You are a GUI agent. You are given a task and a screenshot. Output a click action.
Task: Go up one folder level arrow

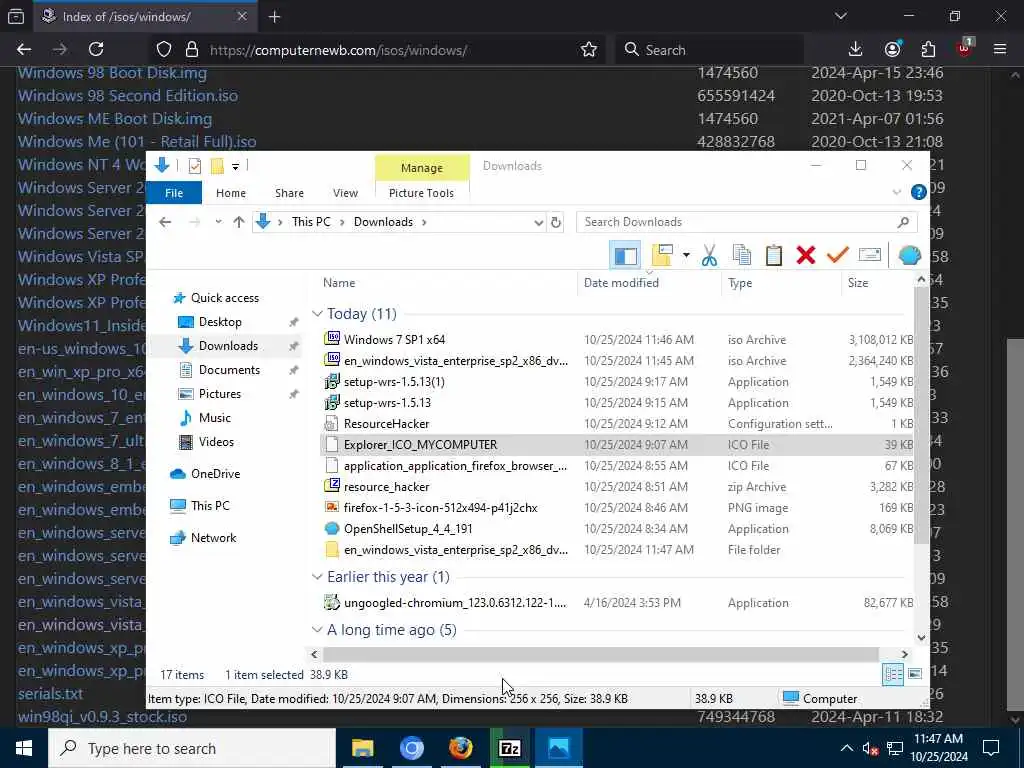click(239, 222)
